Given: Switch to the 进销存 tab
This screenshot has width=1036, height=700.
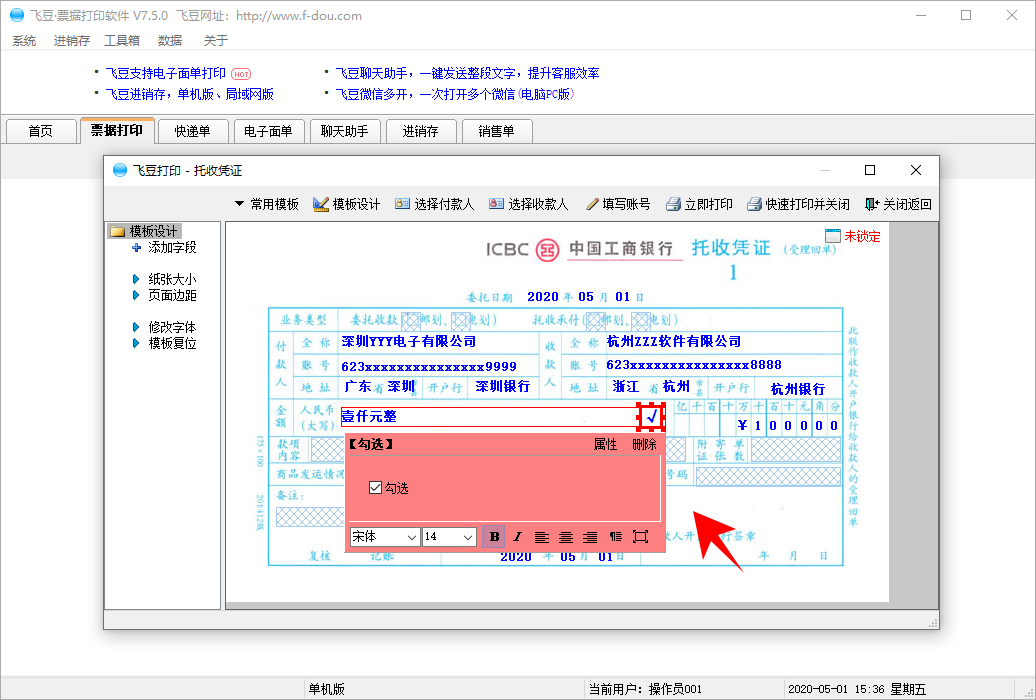Looking at the screenshot, I should [x=420, y=131].
